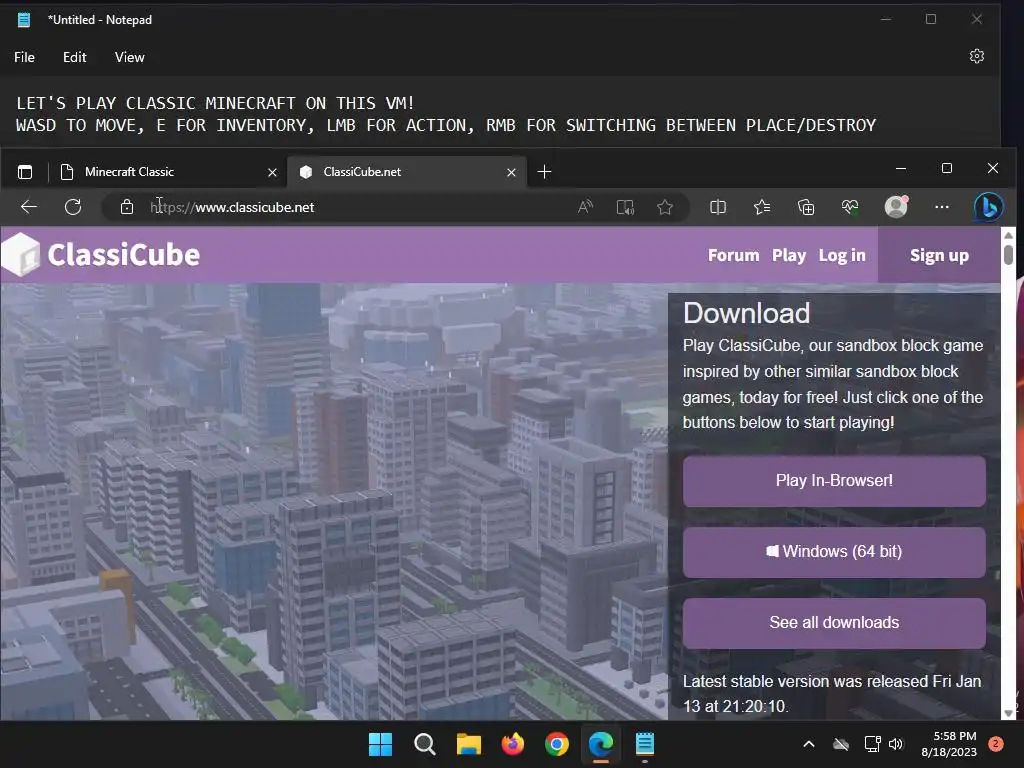View site information lock icon
Screen dimensions: 1024x768
[x=127, y=207]
